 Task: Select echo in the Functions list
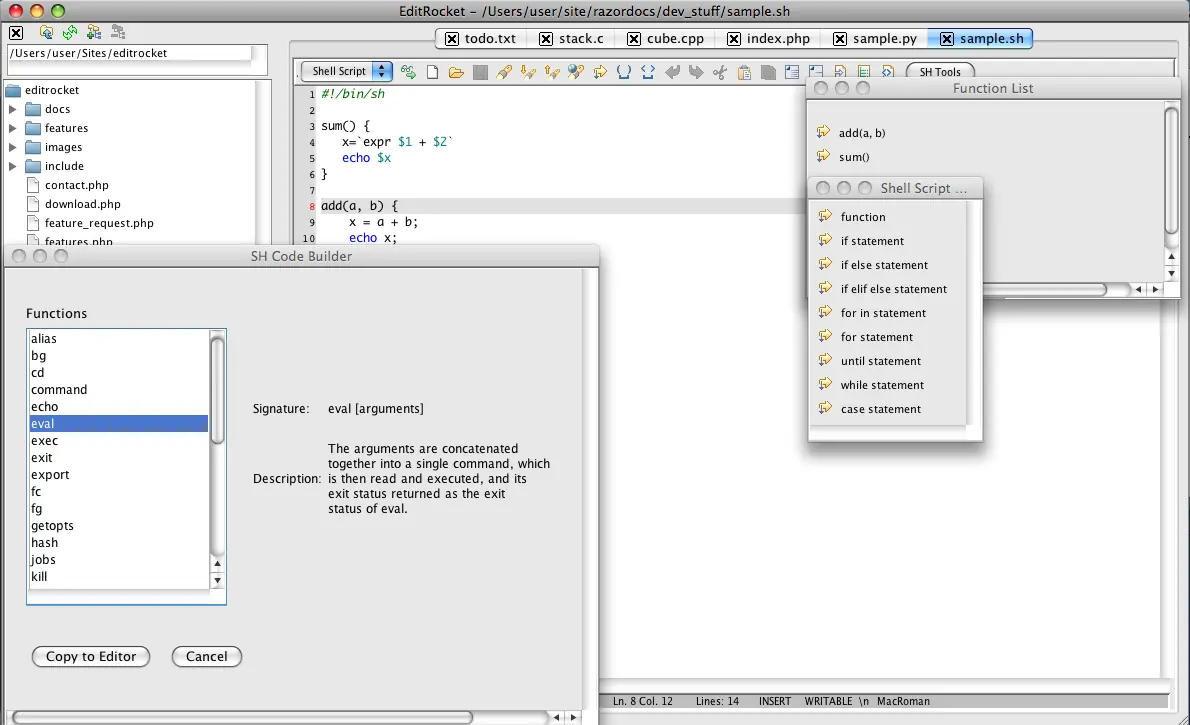point(118,407)
